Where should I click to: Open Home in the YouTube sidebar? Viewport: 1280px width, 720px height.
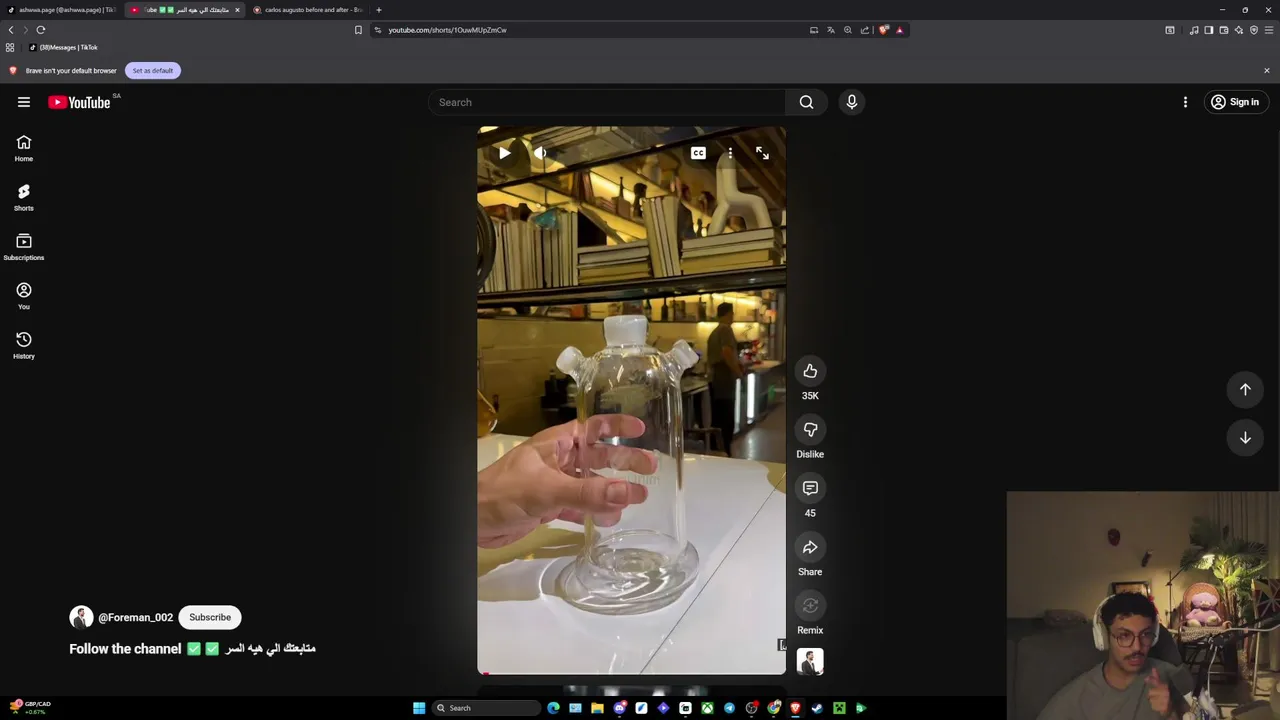click(x=24, y=148)
